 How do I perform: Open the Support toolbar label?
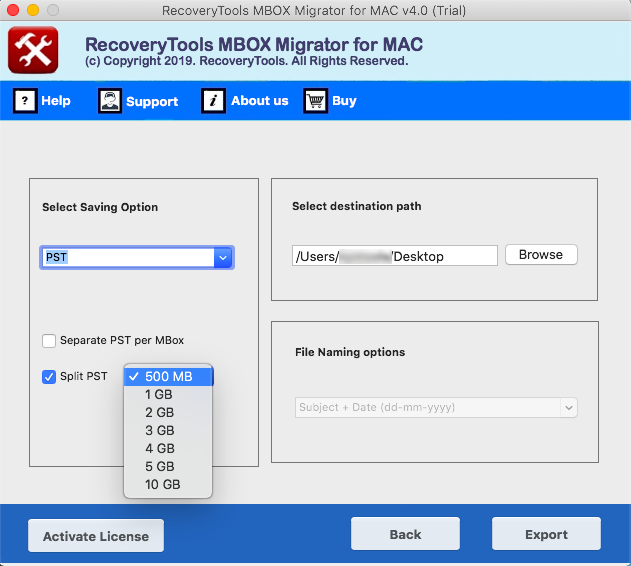click(x=152, y=101)
